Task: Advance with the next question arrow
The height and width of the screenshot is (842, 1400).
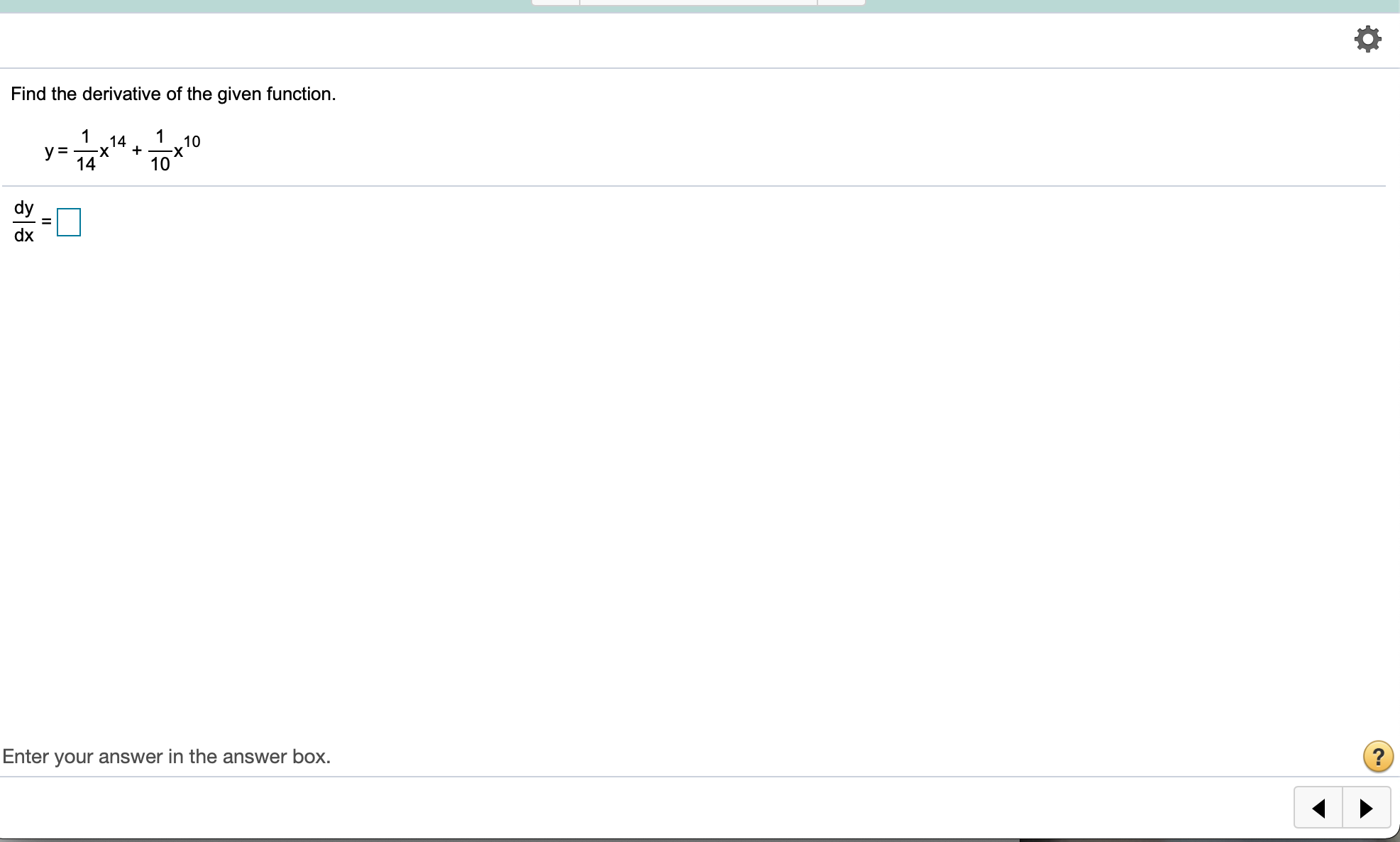Action: [x=1366, y=808]
